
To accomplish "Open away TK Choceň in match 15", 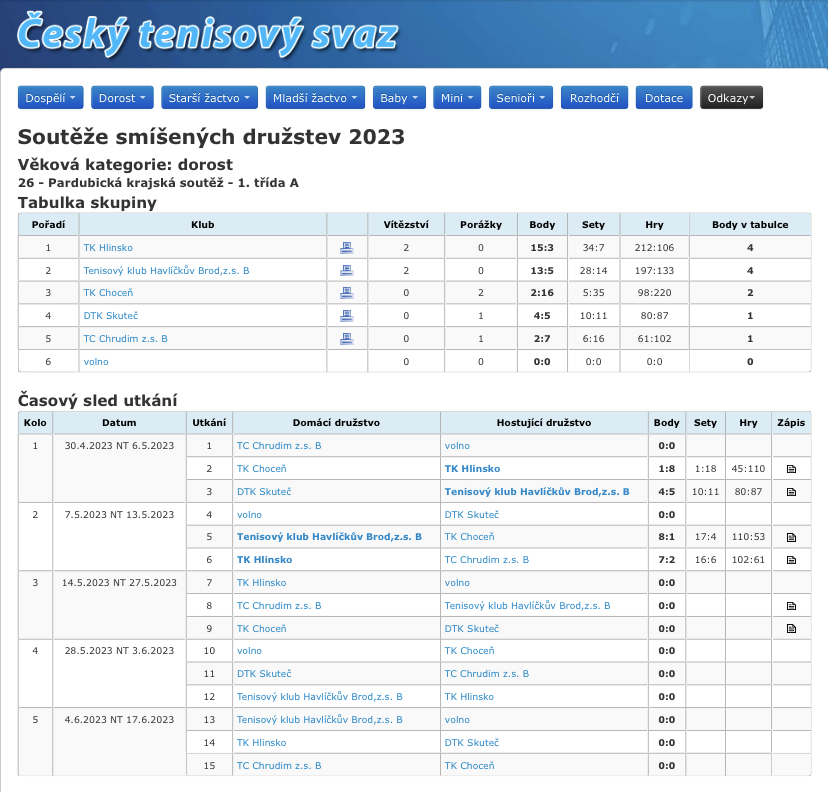I will tap(469, 766).
